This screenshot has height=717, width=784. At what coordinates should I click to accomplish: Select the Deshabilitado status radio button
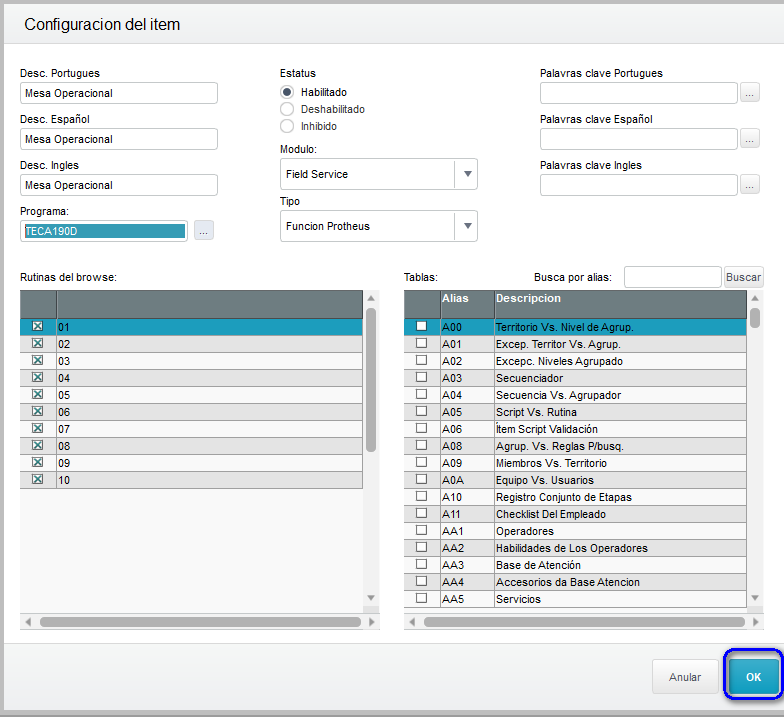[x=287, y=109]
